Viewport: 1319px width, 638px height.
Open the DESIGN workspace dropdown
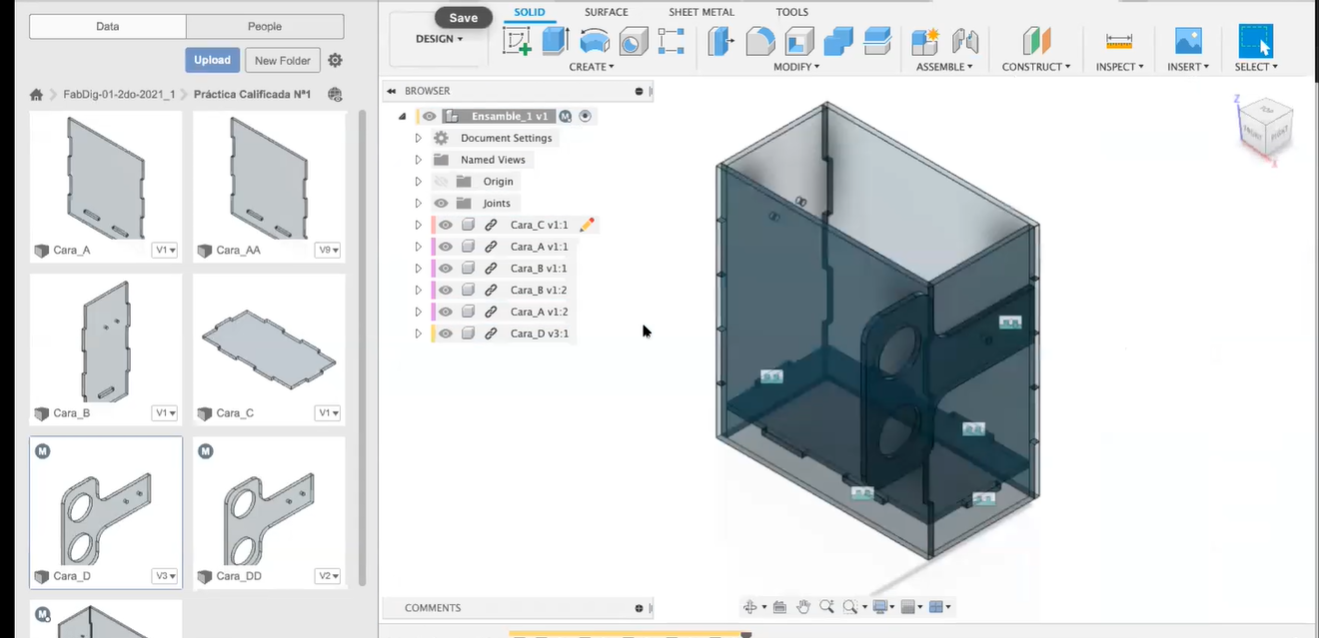439,39
